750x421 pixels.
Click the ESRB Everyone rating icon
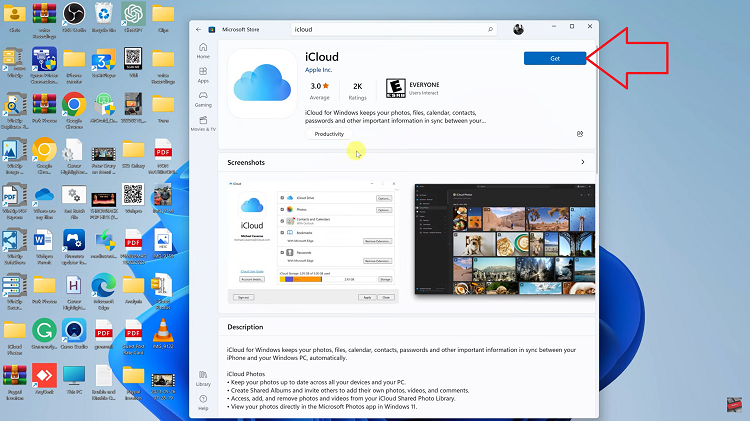point(396,88)
